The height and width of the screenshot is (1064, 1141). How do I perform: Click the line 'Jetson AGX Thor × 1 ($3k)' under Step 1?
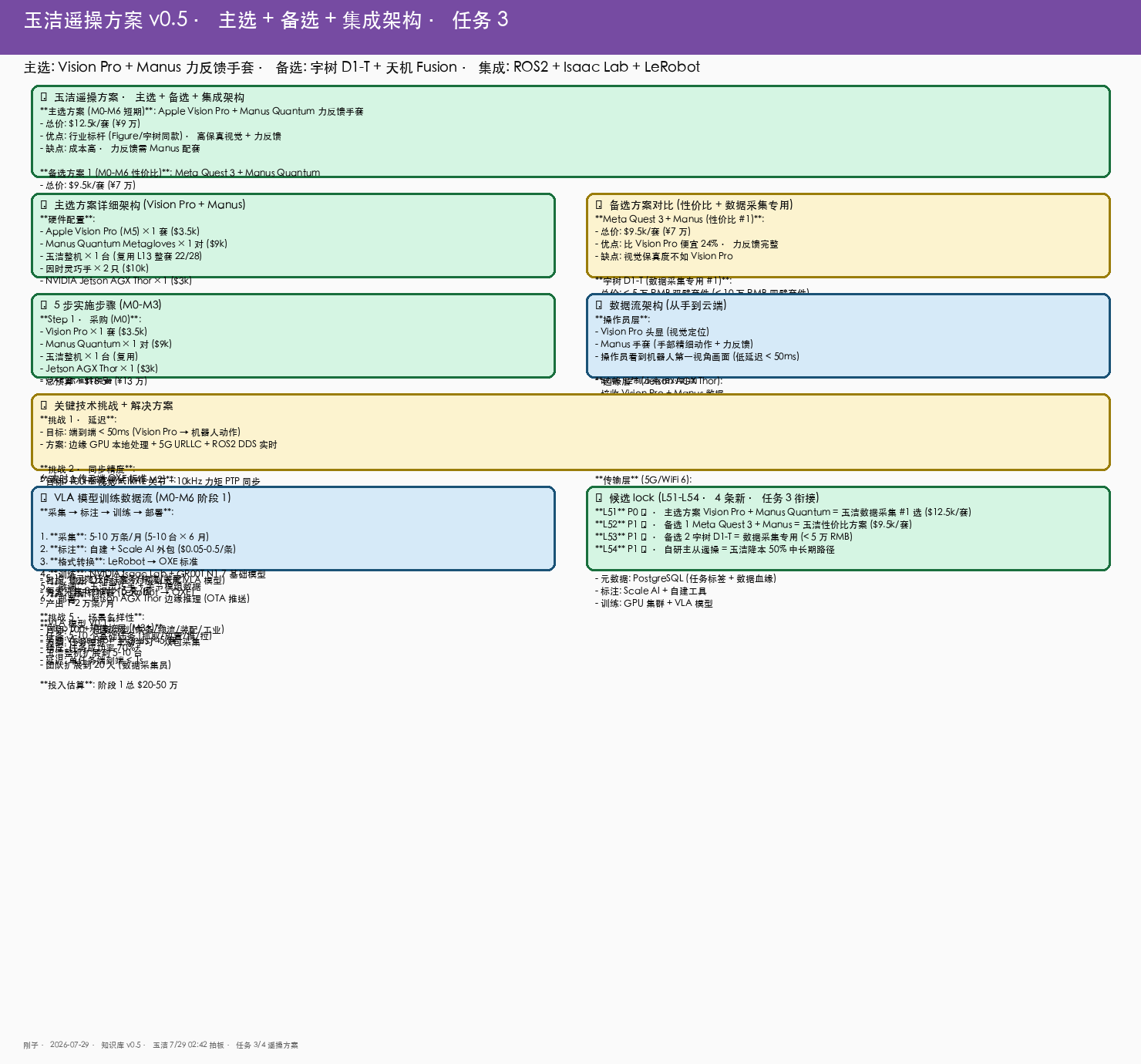(99, 369)
